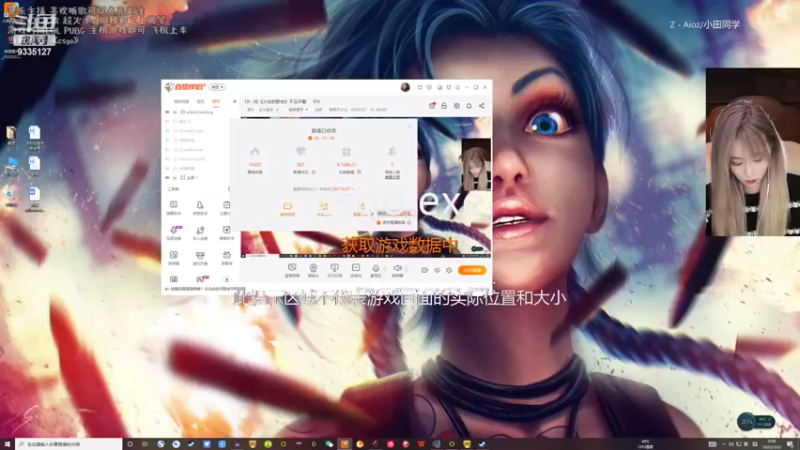Viewport: 800px width, 450px height.
Task: Toggle the preview eye icon in bottom bar
Action: coord(437,270)
